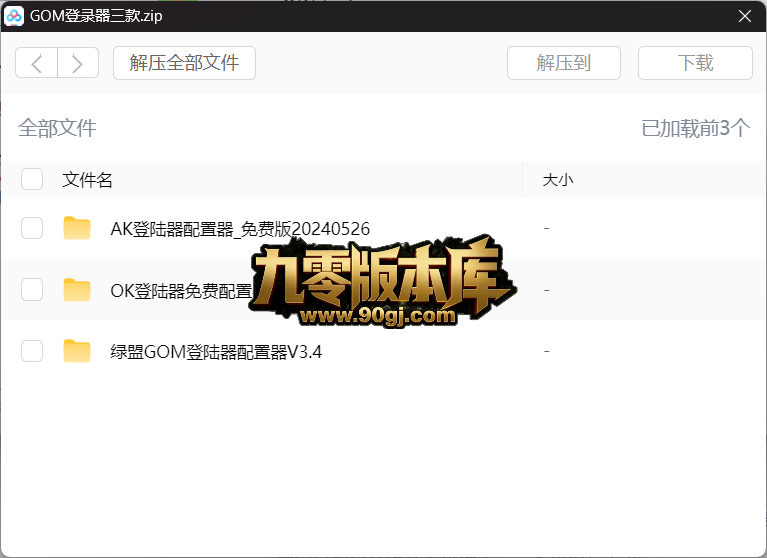Click the 大小 column header
This screenshot has width=767, height=558.
tap(558, 180)
